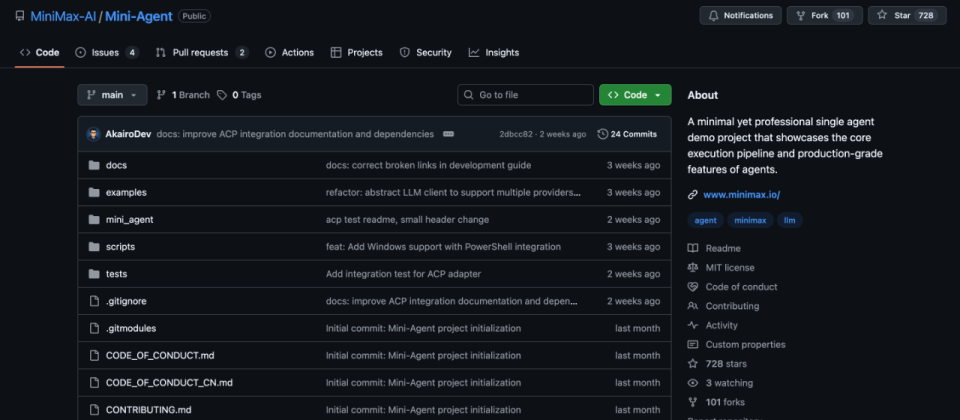Click the 'agent' topic tag
The width and height of the screenshot is (960, 420).
pyautogui.click(x=705, y=220)
